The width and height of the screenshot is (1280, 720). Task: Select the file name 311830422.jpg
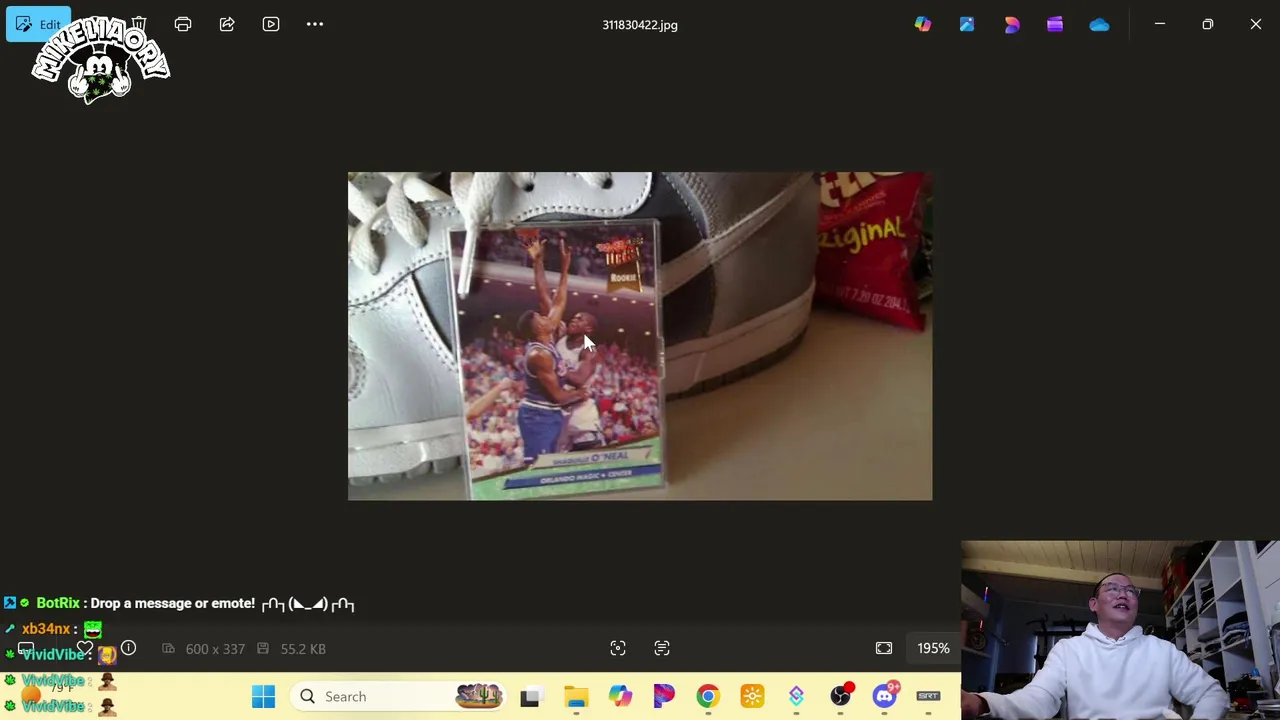(x=640, y=25)
